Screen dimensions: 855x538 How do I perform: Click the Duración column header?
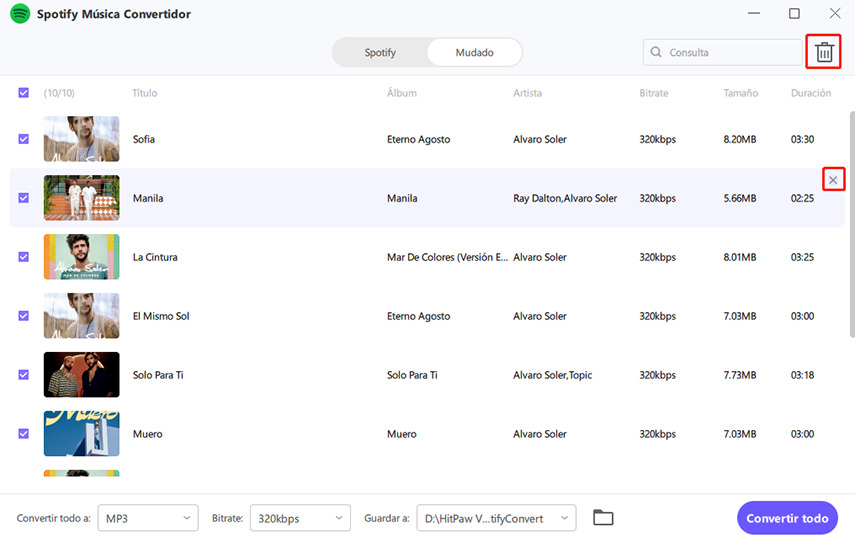811,93
